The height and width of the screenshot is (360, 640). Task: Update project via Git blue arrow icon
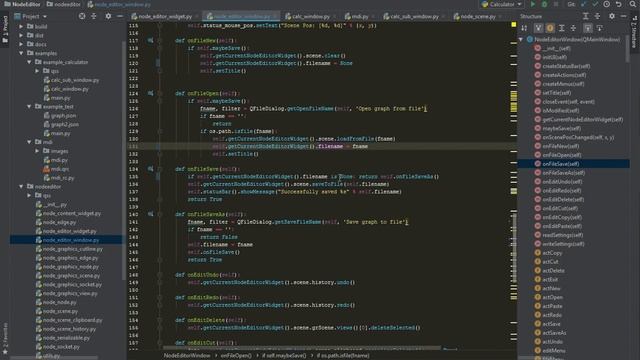pyautogui.click(x=584, y=4)
